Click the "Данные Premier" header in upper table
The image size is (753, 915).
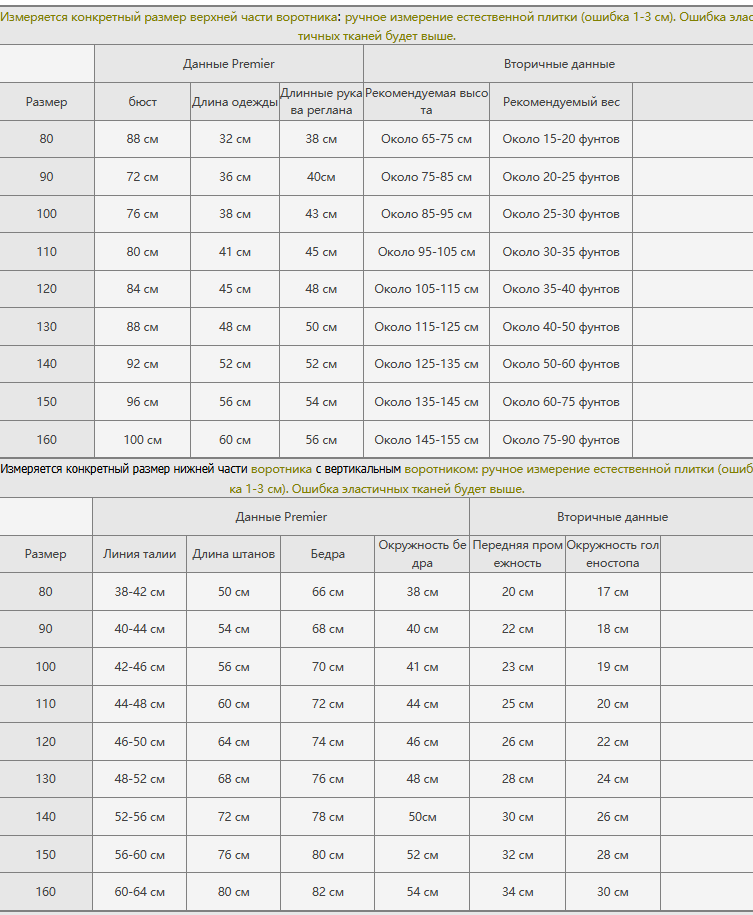(x=228, y=64)
